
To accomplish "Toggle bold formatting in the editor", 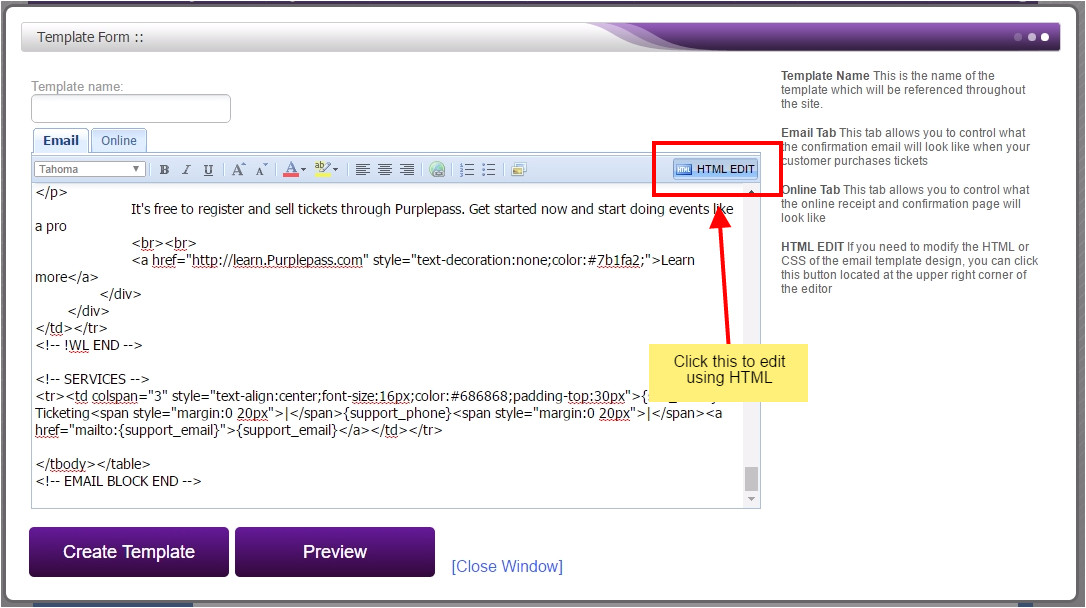I will click(x=164, y=170).
